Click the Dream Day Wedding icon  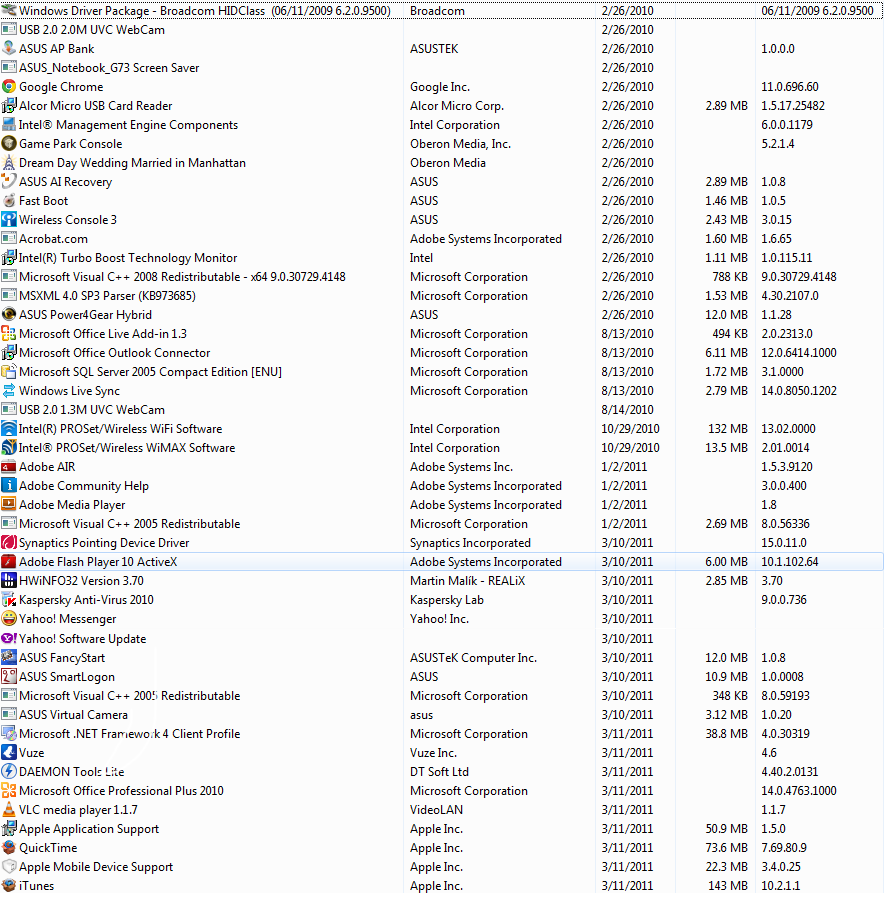point(9,162)
